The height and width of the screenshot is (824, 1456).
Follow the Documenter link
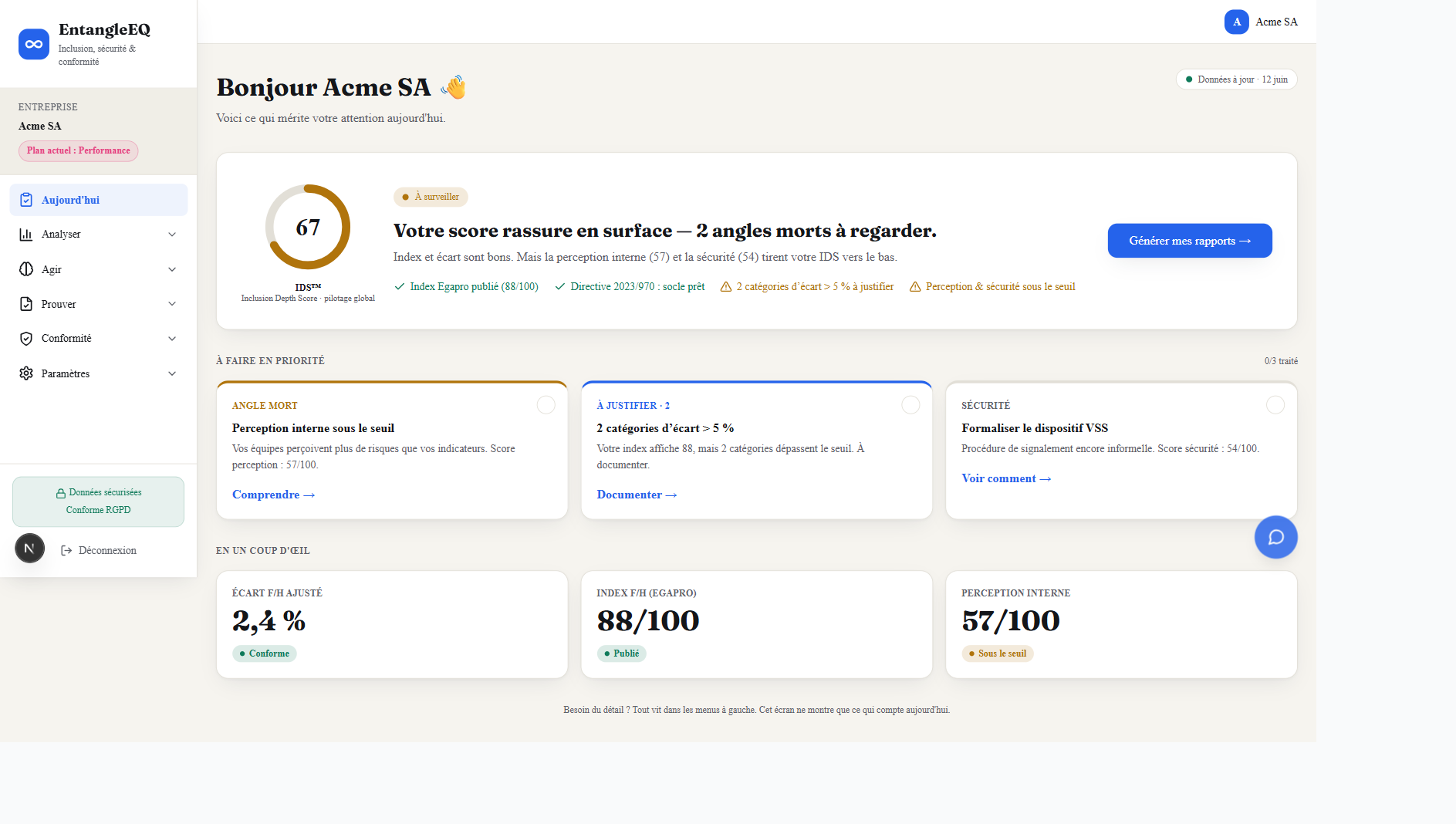point(637,495)
